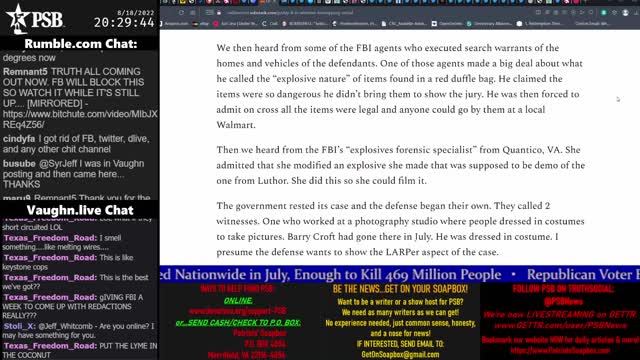Click the GetOnSoapbox@gmail.com email address
The width and height of the screenshot is (640, 360).
click(x=400, y=354)
